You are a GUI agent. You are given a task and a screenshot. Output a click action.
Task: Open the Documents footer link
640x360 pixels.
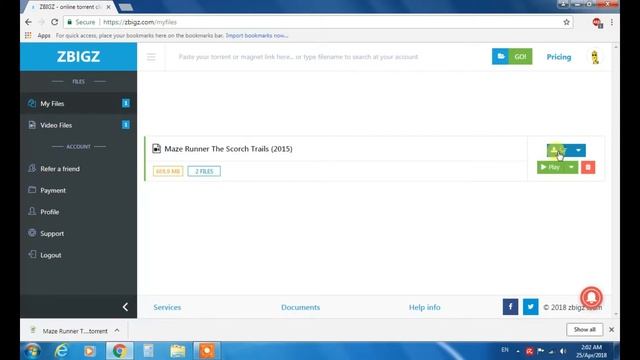pos(300,307)
